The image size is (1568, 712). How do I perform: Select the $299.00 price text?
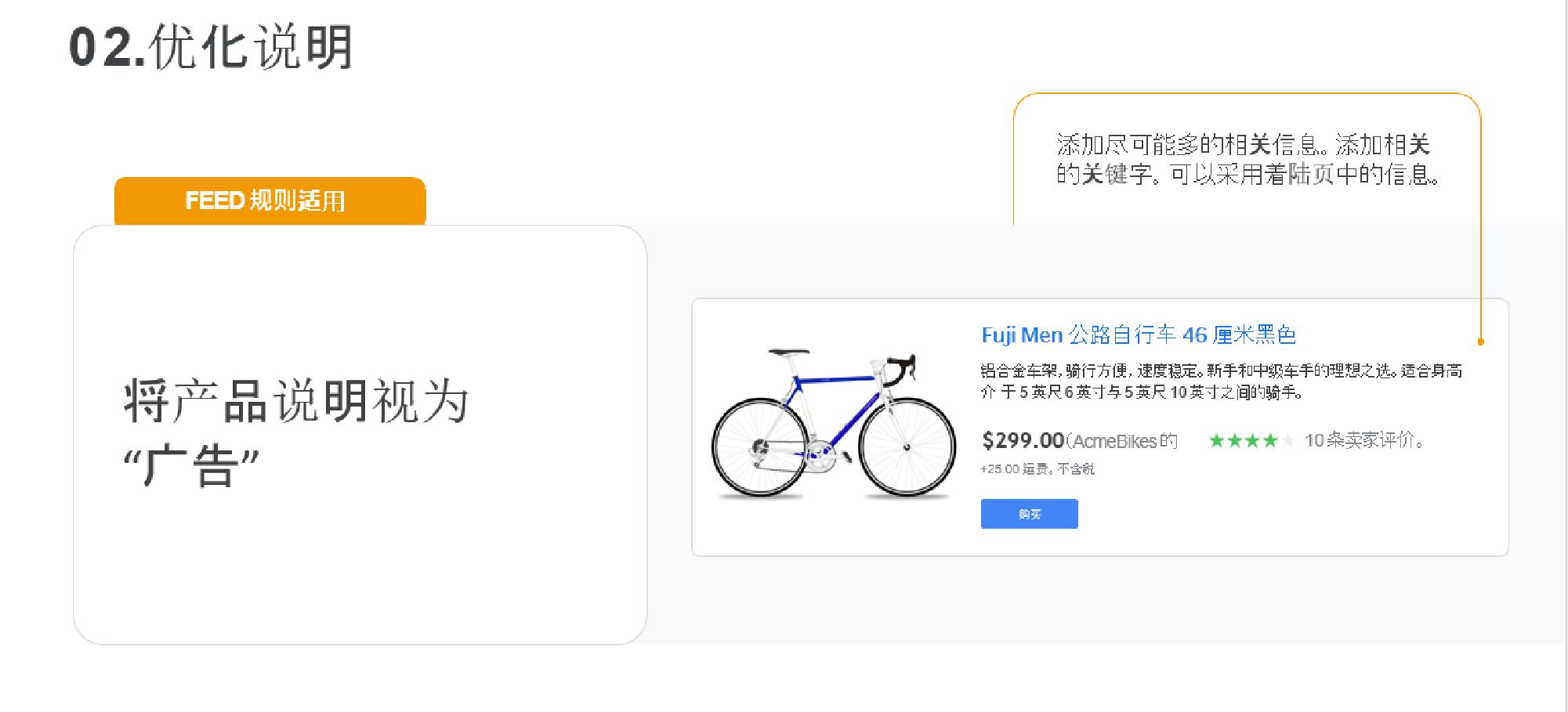coord(1023,439)
